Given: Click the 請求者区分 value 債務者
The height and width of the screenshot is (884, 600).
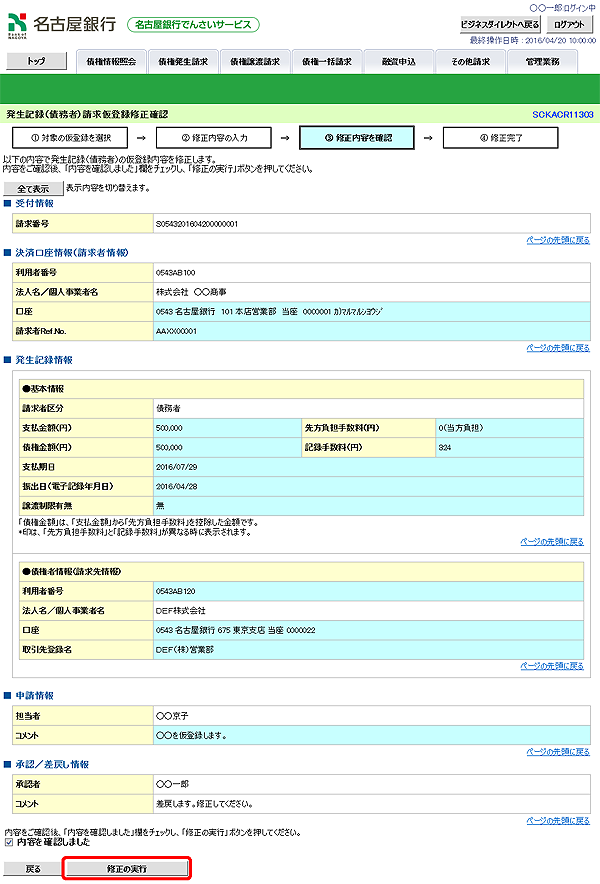Looking at the screenshot, I should (x=168, y=408).
